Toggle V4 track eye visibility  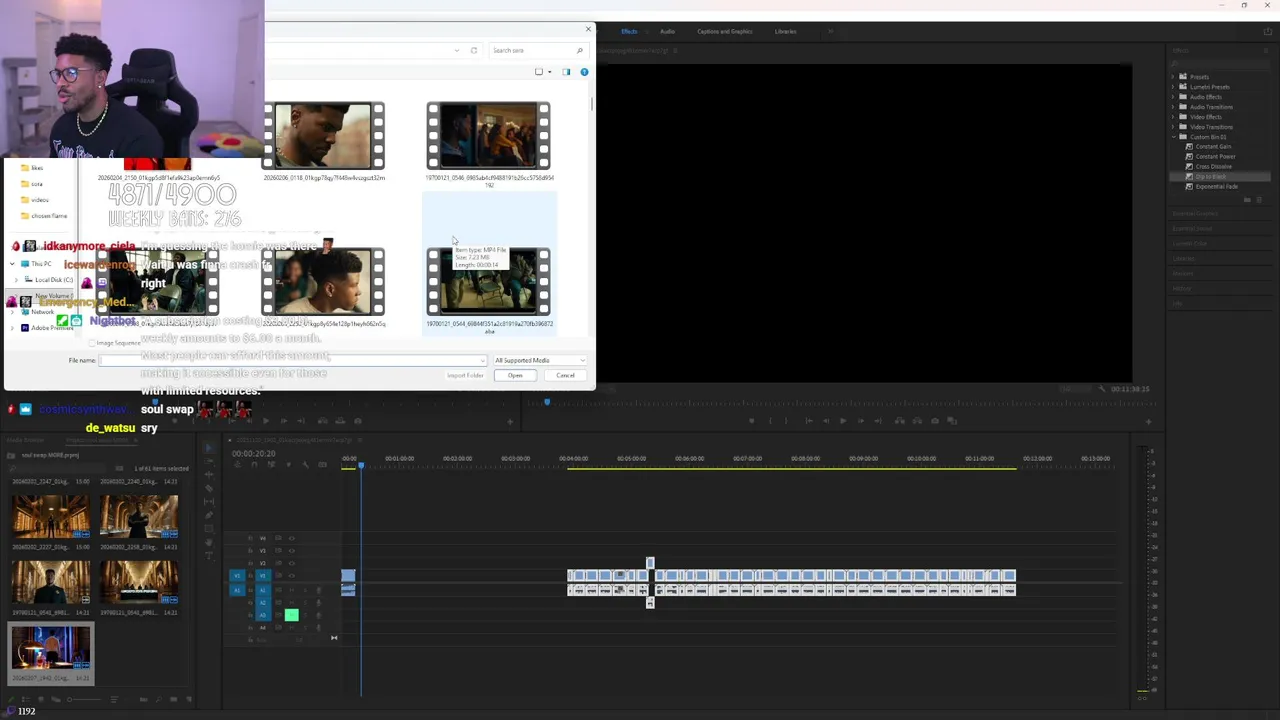click(x=291, y=538)
